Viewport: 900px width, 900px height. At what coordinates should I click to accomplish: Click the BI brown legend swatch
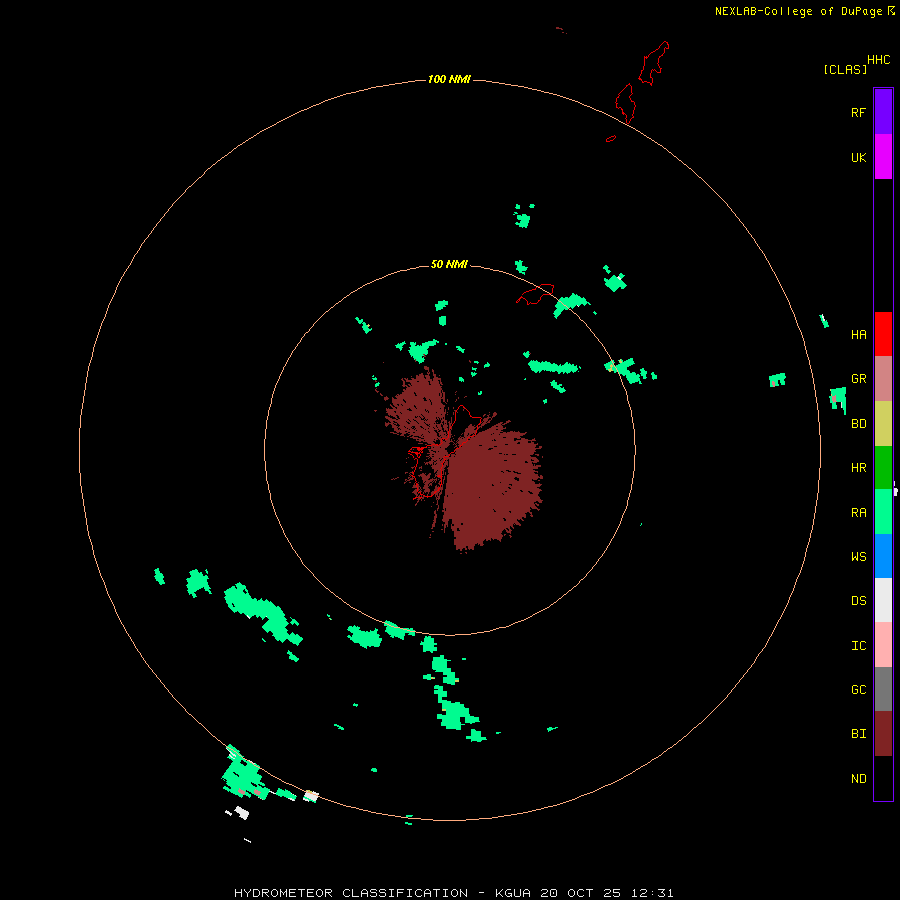(x=883, y=734)
